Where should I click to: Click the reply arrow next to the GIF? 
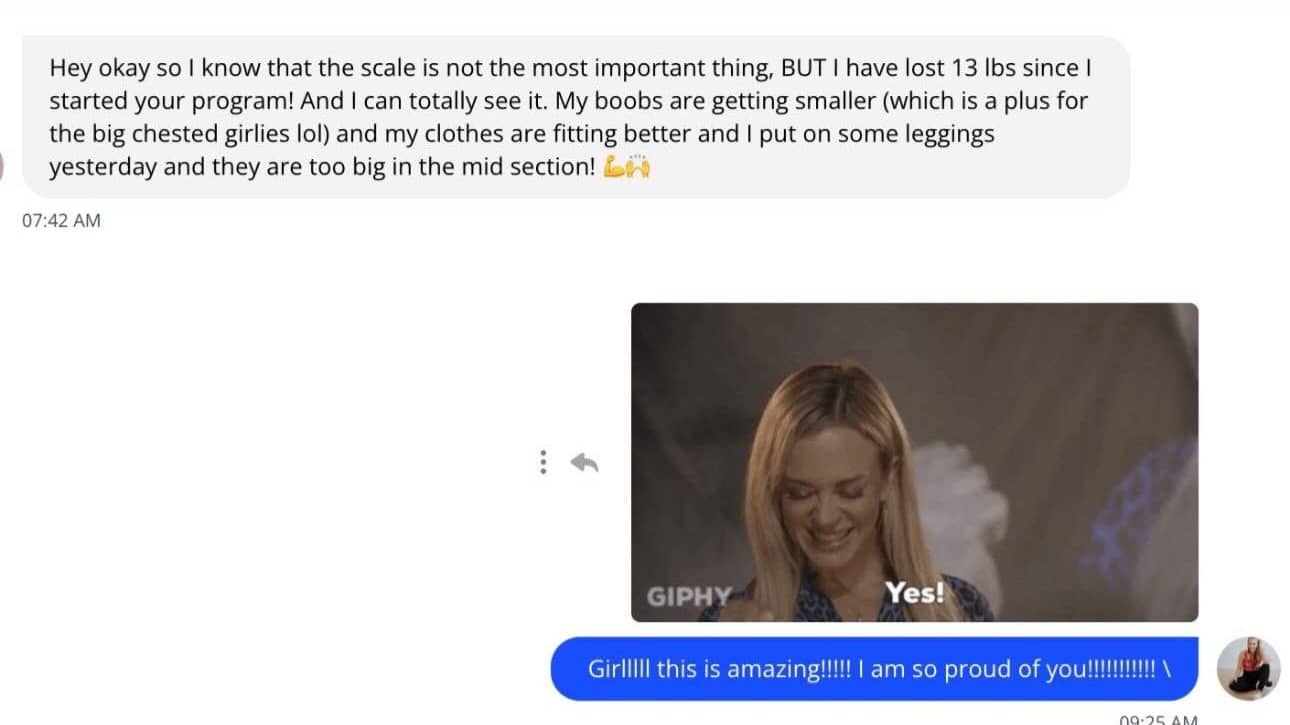pyautogui.click(x=584, y=462)
